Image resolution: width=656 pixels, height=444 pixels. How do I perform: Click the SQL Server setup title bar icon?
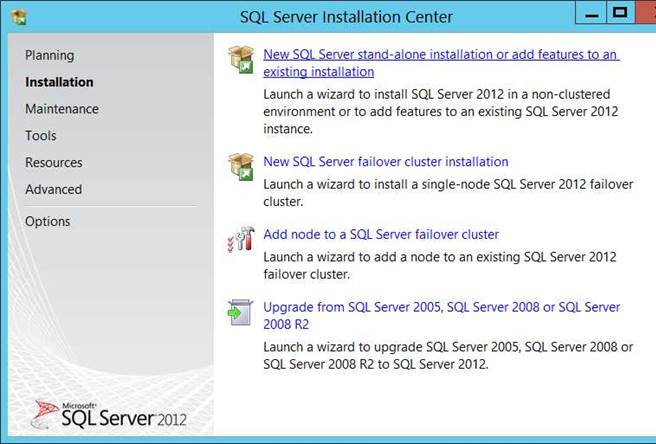point(19,17)
